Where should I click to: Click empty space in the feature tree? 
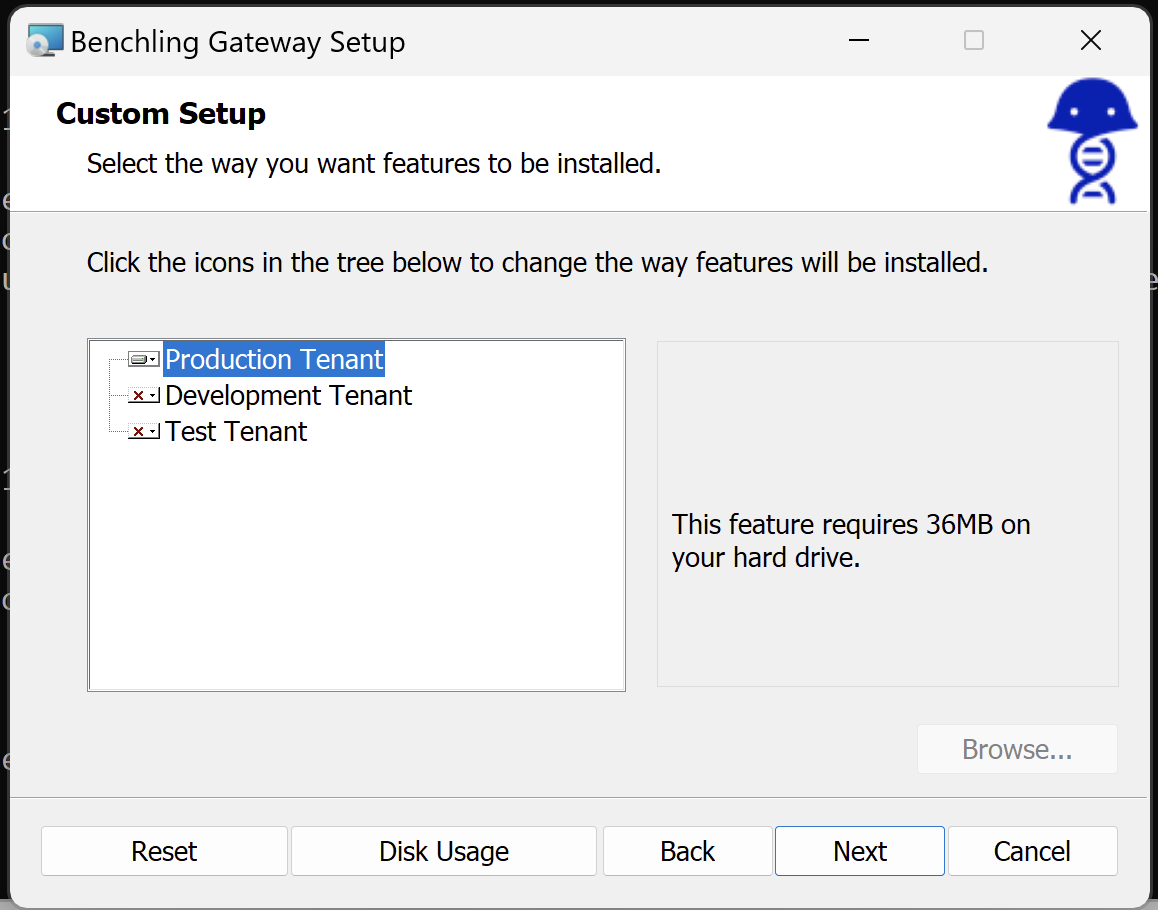[x=356, y=580]
